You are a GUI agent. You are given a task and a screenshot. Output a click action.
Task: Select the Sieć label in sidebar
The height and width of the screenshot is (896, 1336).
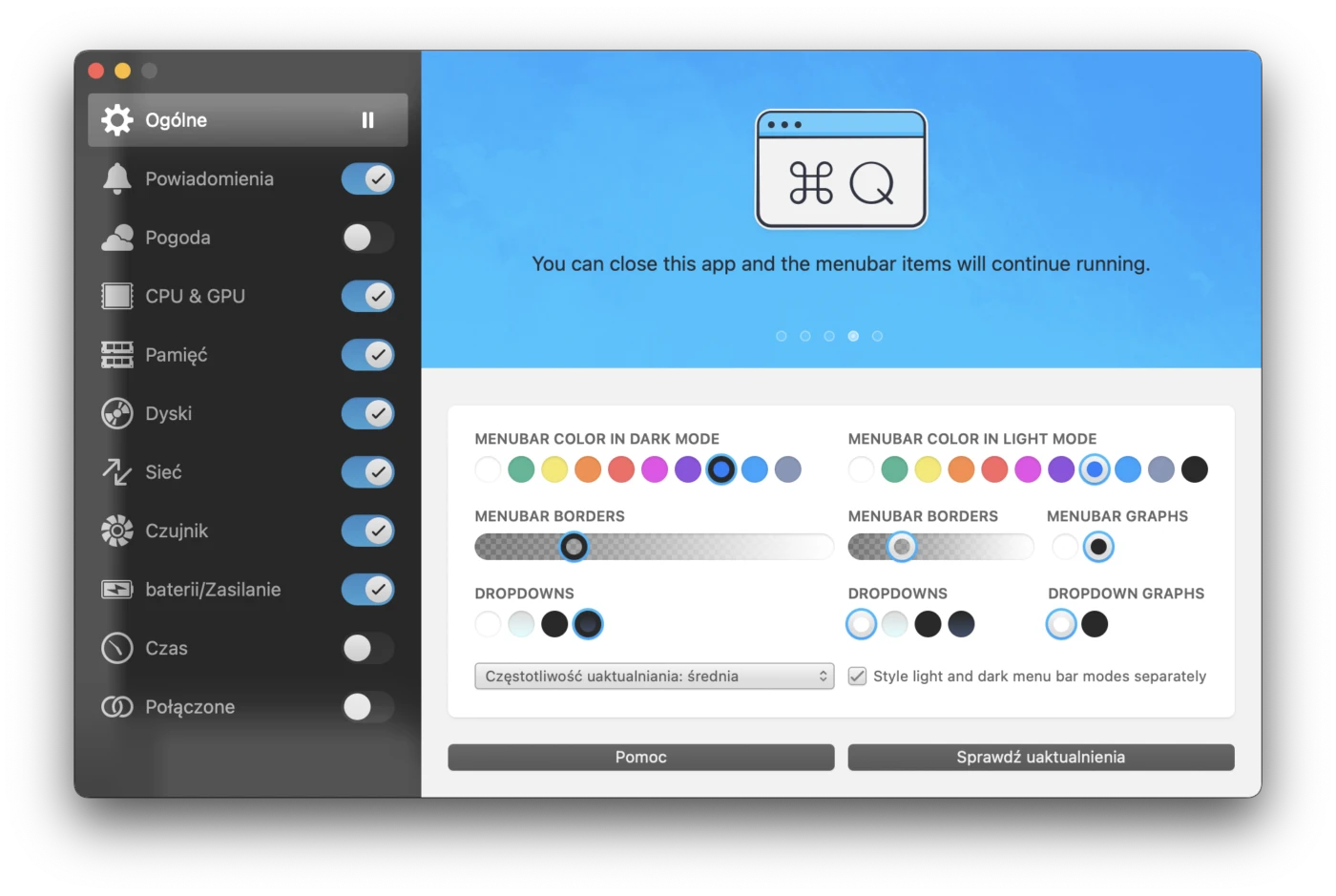(x=163, y=471)
